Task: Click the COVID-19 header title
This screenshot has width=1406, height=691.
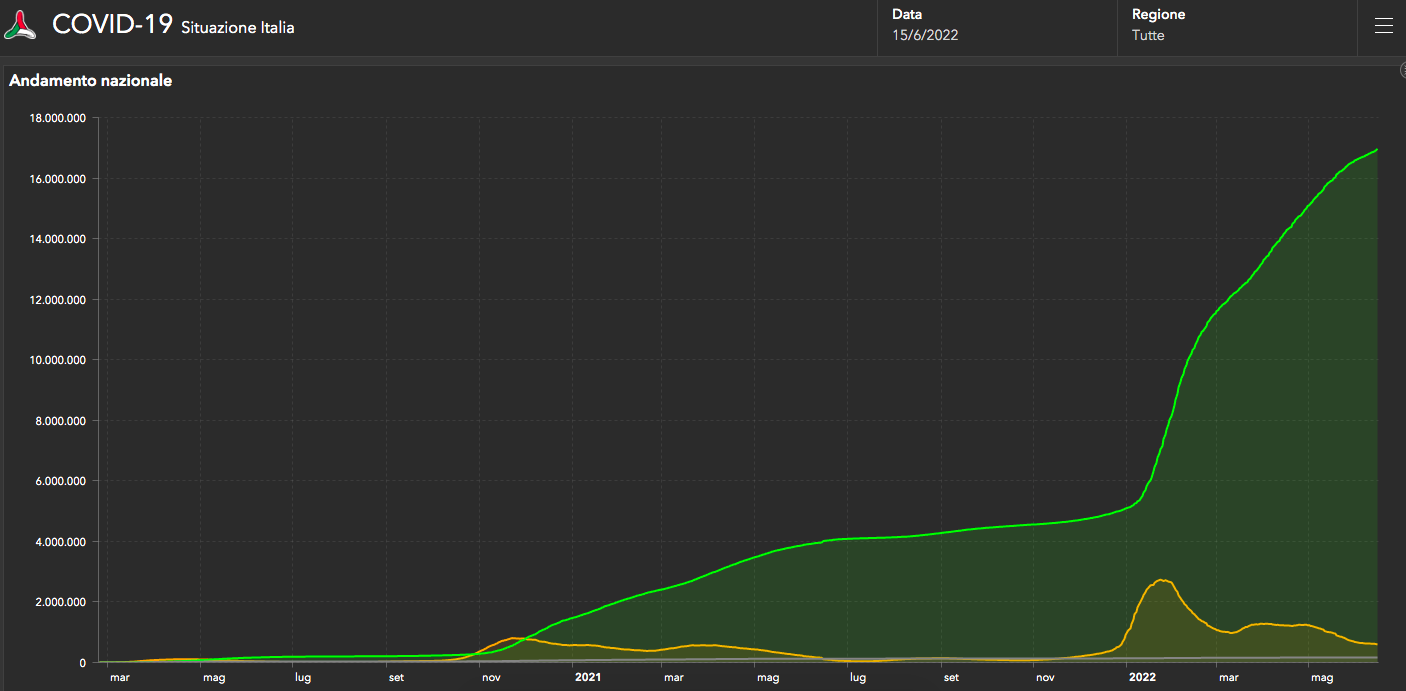Action: 112,25
